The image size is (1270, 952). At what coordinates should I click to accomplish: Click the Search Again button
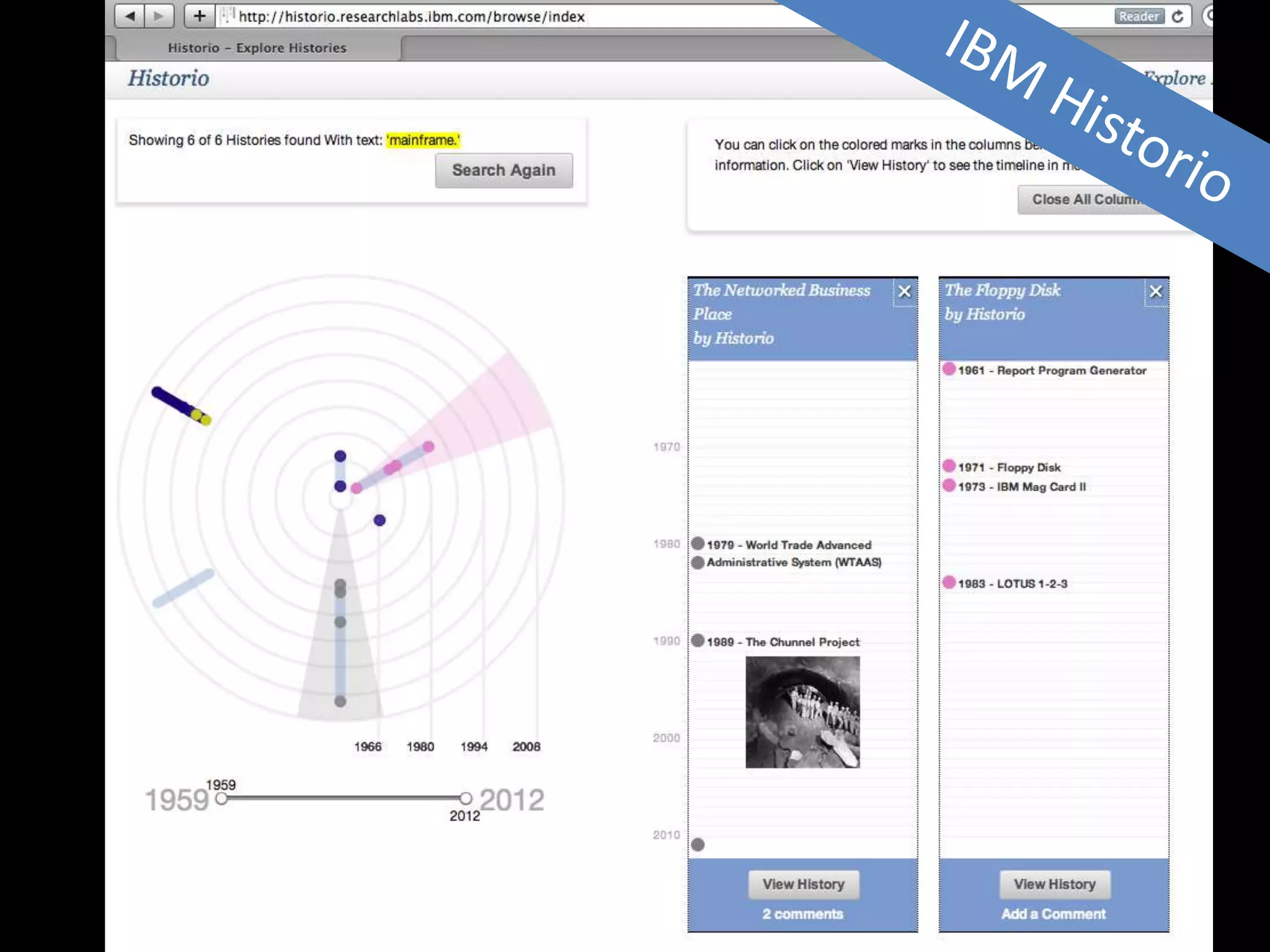coord(504,170)
